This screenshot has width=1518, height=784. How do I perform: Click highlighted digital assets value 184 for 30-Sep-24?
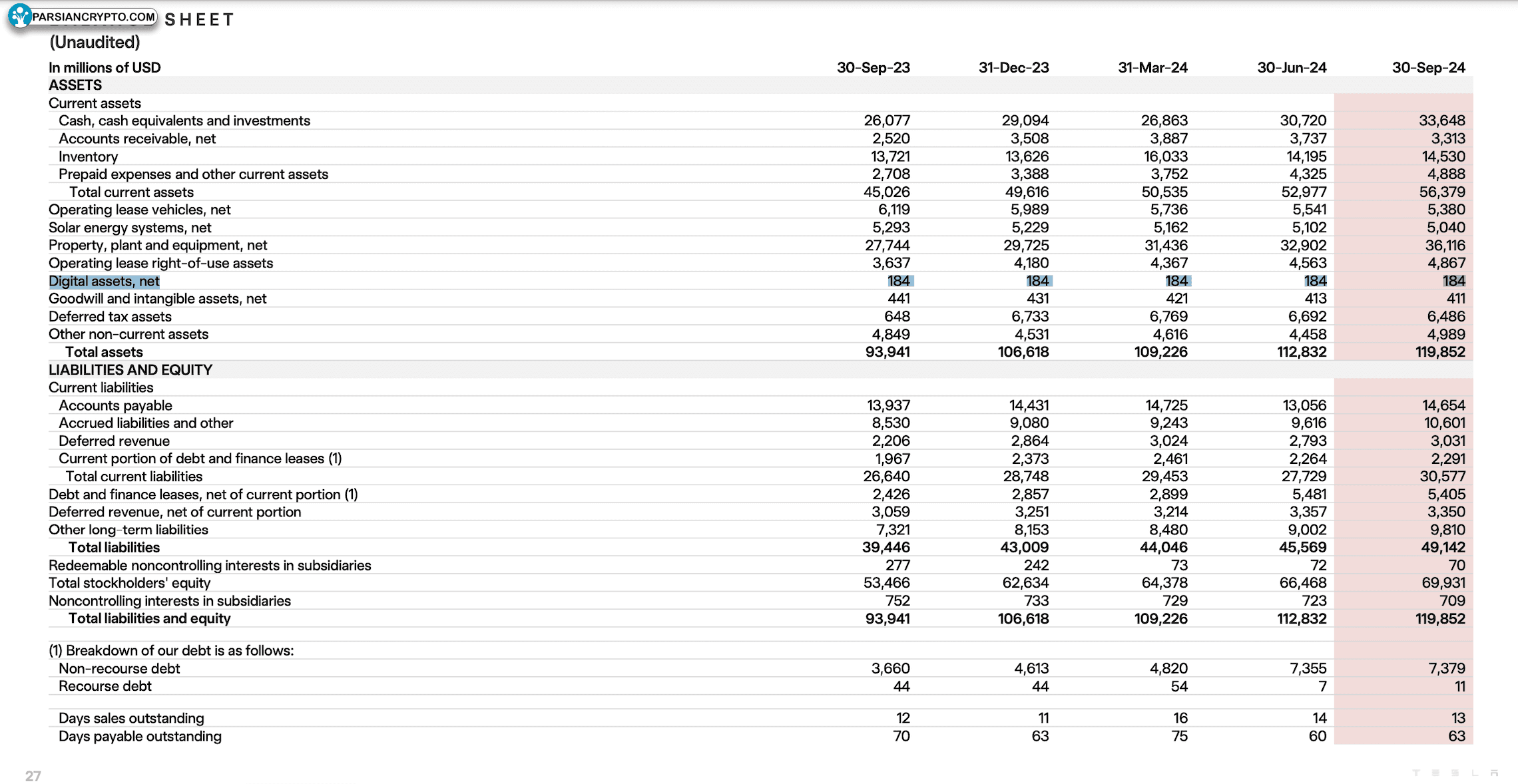click(x=1453, y=281)
